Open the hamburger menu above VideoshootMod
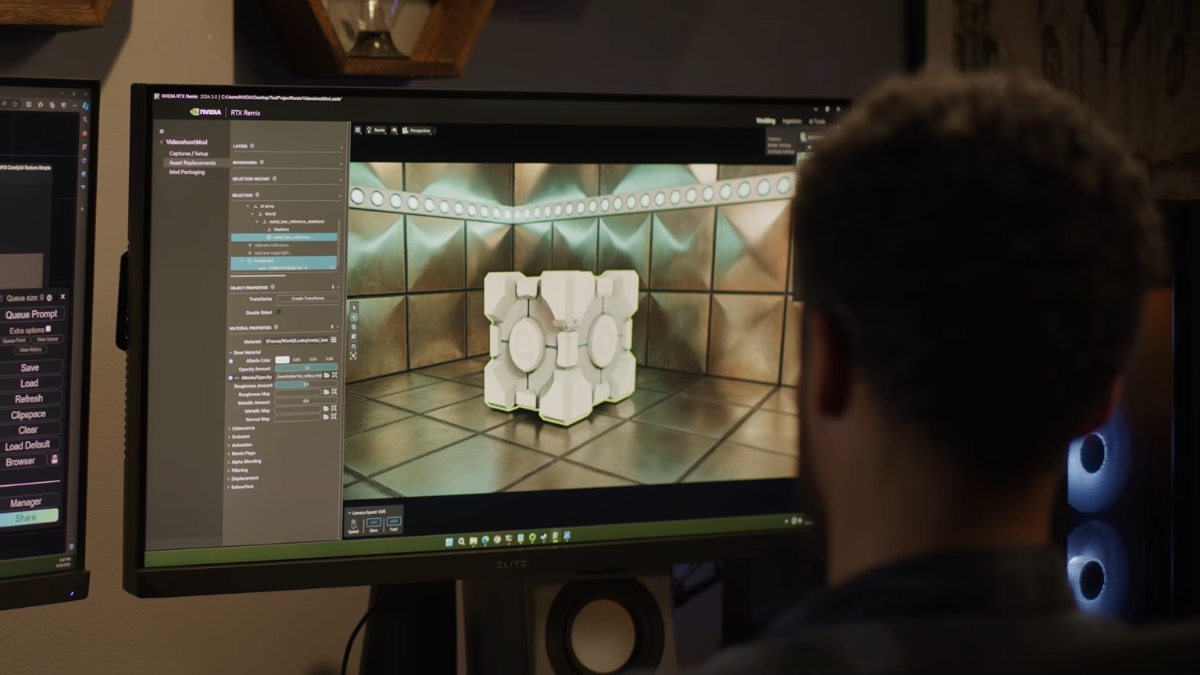Viewport: 1200px width, 675px height. pos(162,131)
